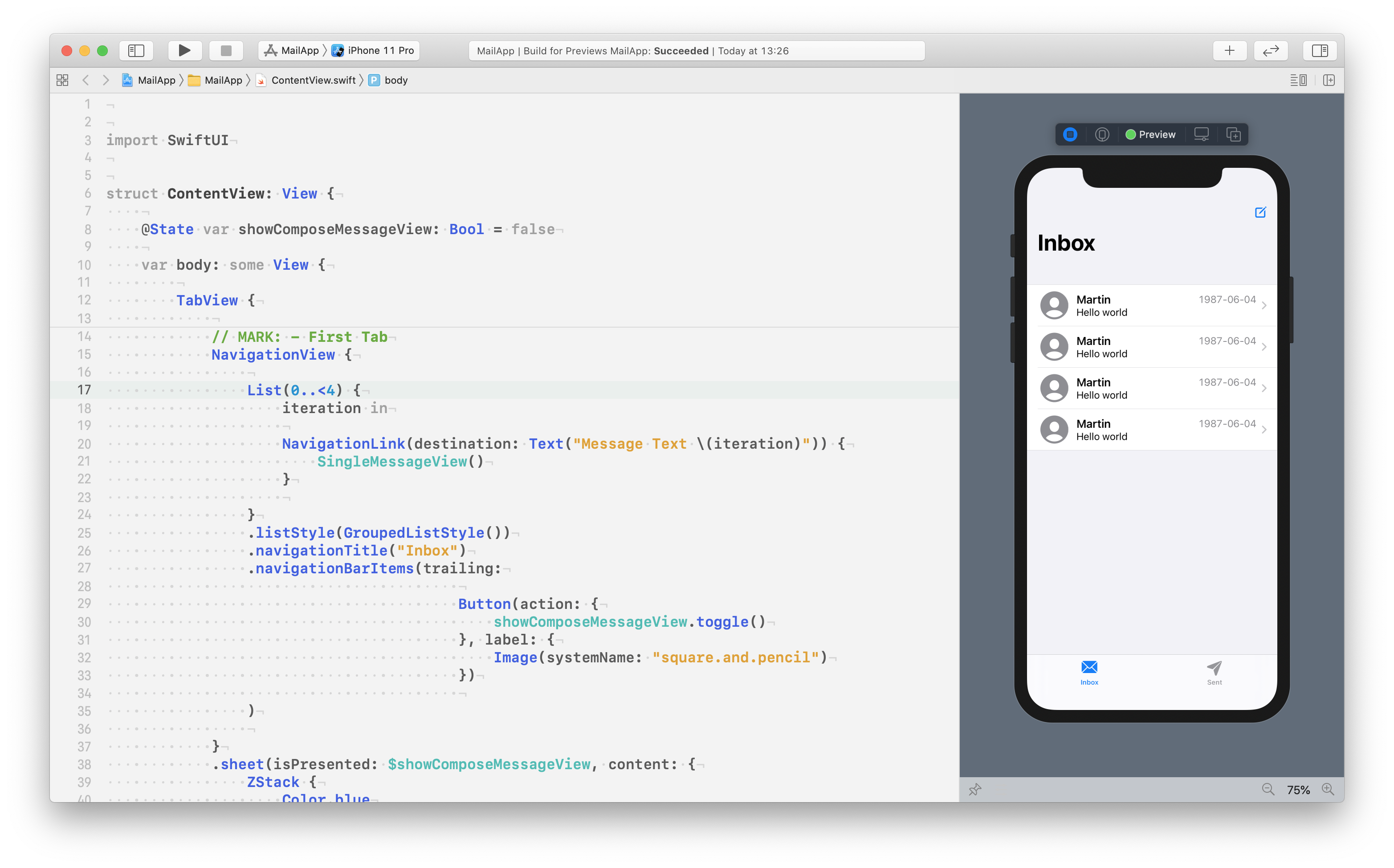Screen dimensions: 1394x868
Task: Pin the preview with the pin icon
Action: point(975,789)
